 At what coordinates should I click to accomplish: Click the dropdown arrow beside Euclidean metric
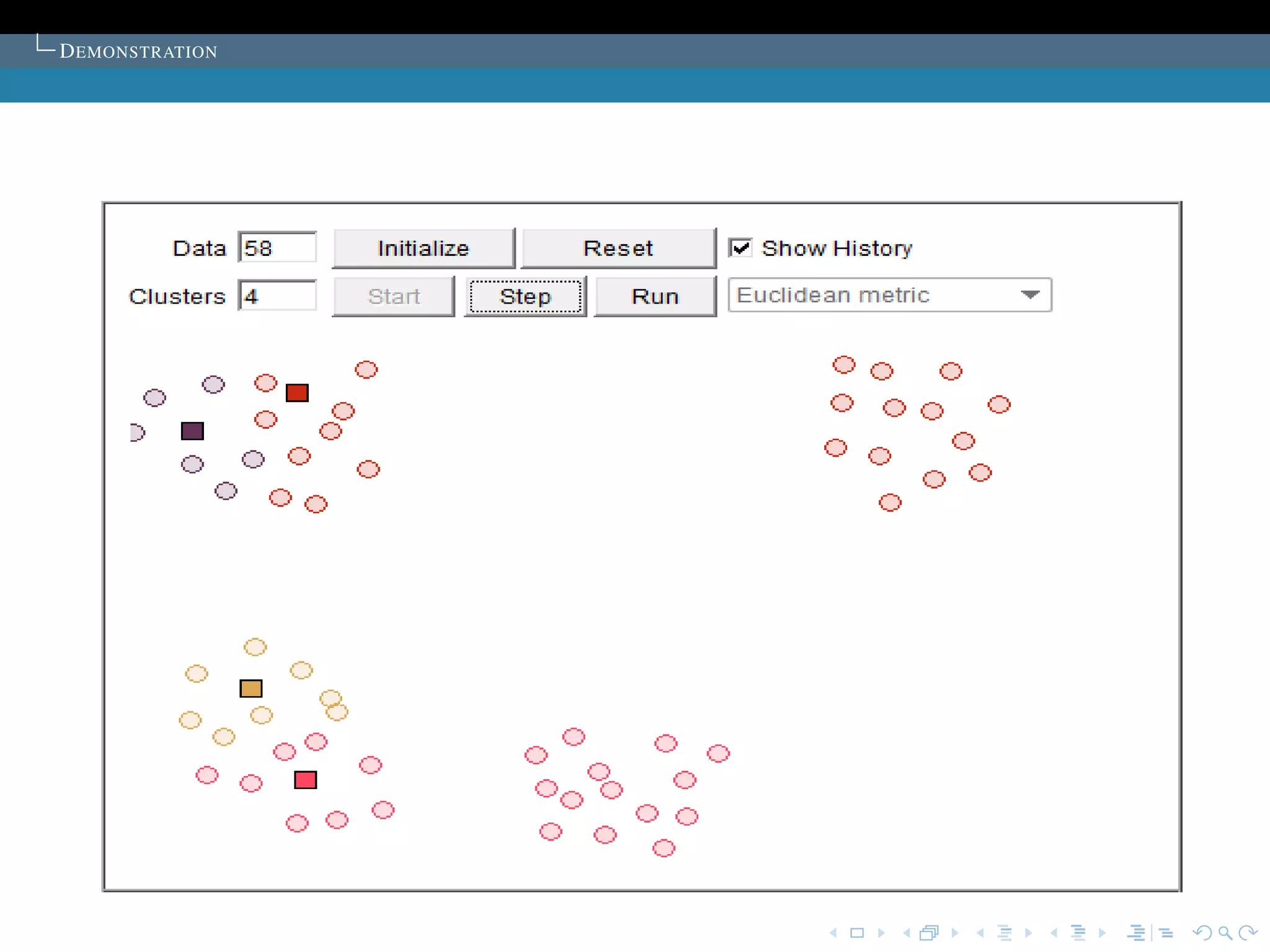point(1030,295)
